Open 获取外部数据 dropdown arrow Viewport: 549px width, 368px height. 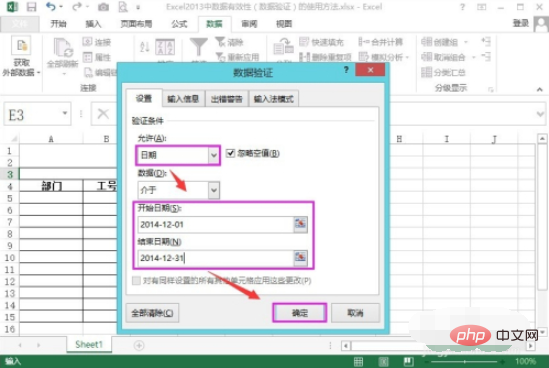(x=39, y=72)
